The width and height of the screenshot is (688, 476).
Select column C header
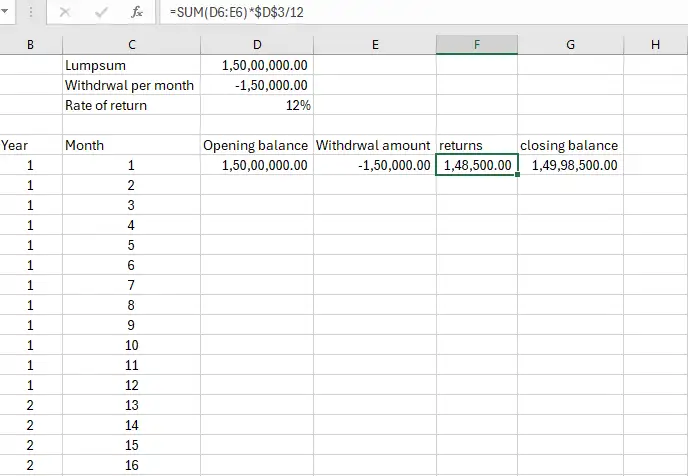click(130, 44)
